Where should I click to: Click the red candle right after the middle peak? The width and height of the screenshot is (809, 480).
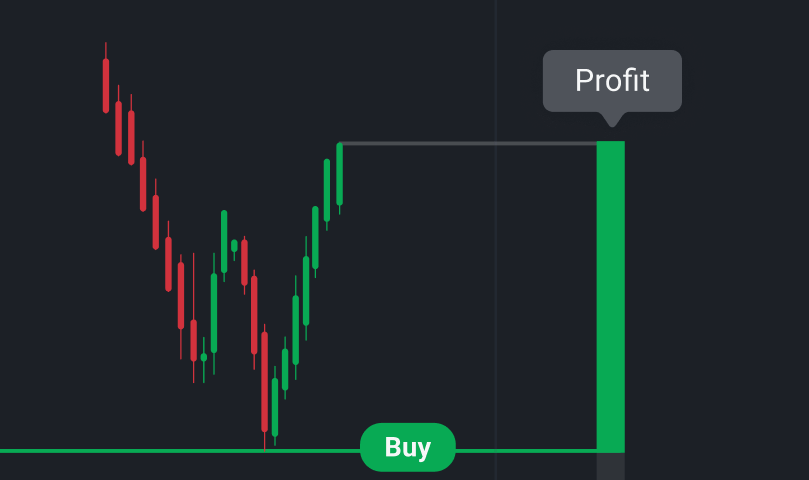pyautogui.click(x=244, y=260)
